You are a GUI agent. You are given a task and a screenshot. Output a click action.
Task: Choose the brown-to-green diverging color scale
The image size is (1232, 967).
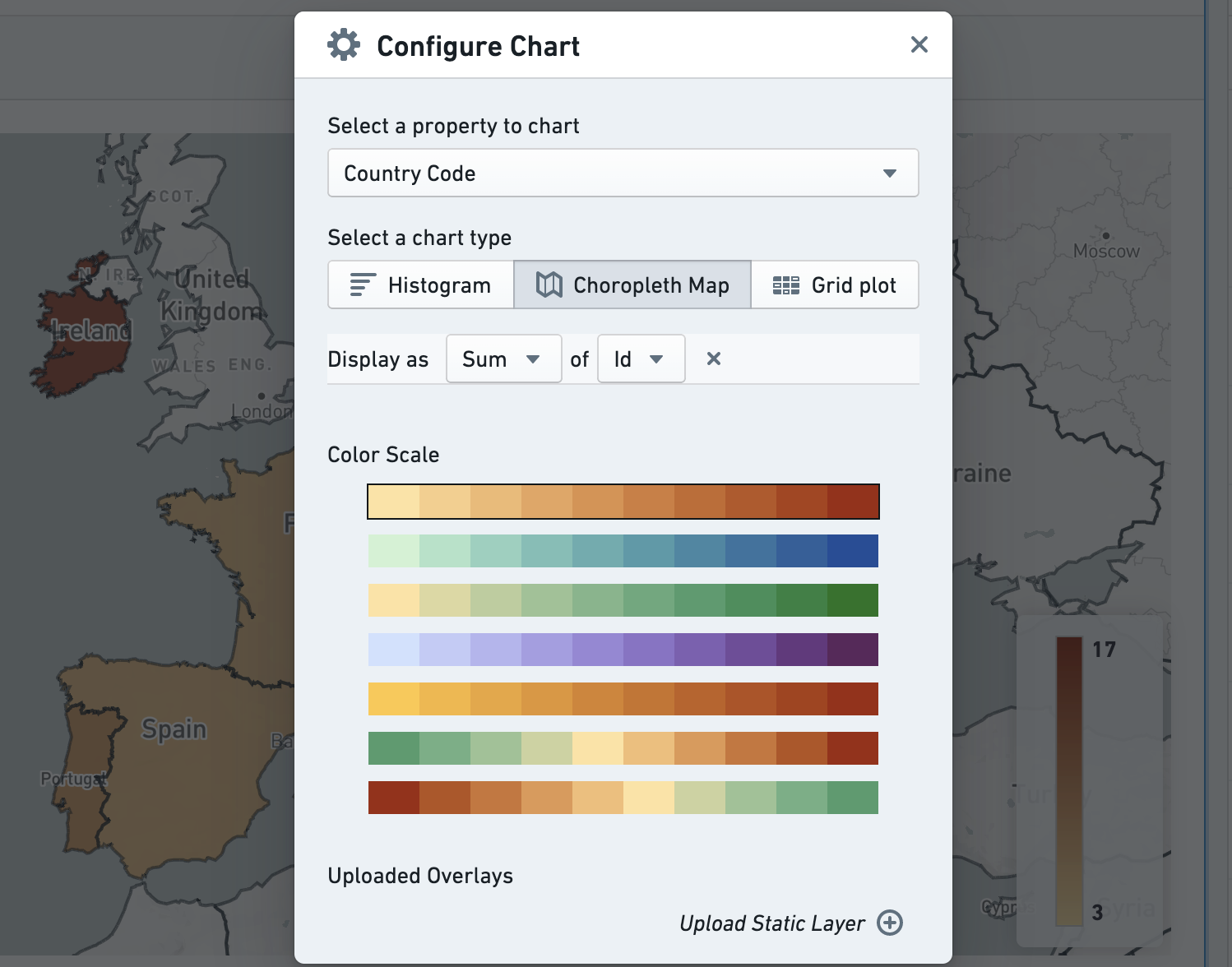(x=623, y=798)
